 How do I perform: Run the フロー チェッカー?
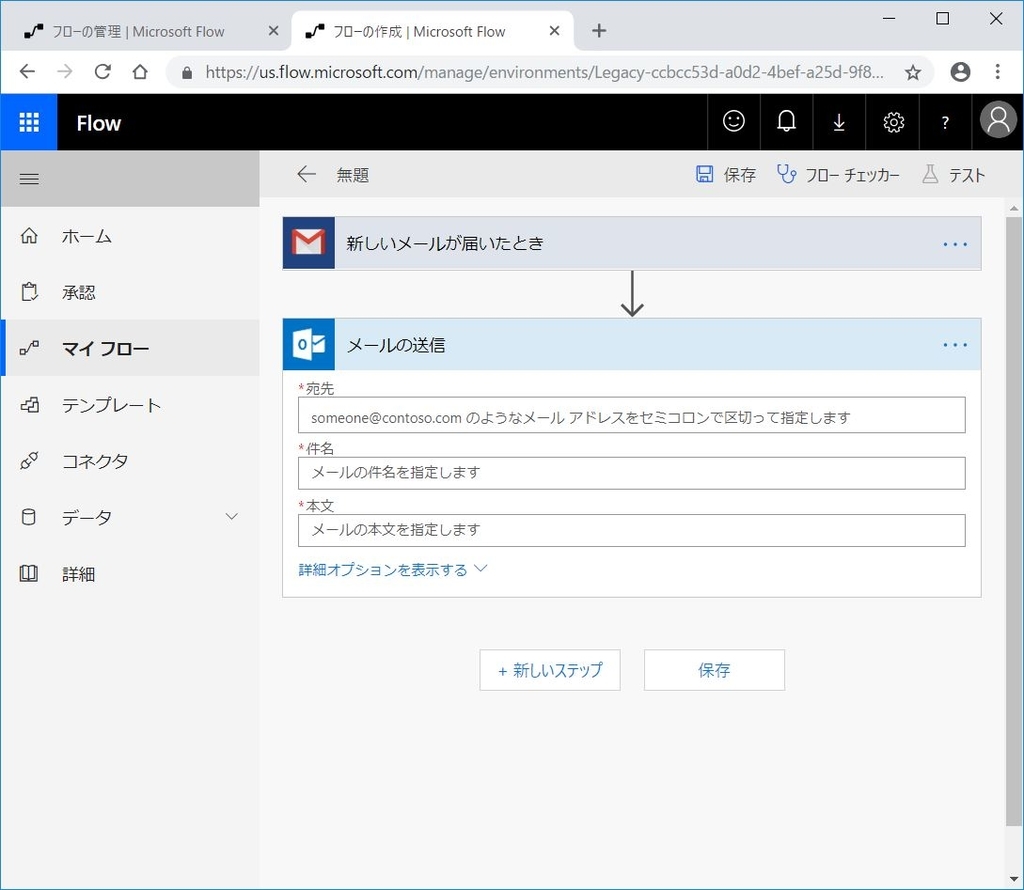click(x=838, y=174)
